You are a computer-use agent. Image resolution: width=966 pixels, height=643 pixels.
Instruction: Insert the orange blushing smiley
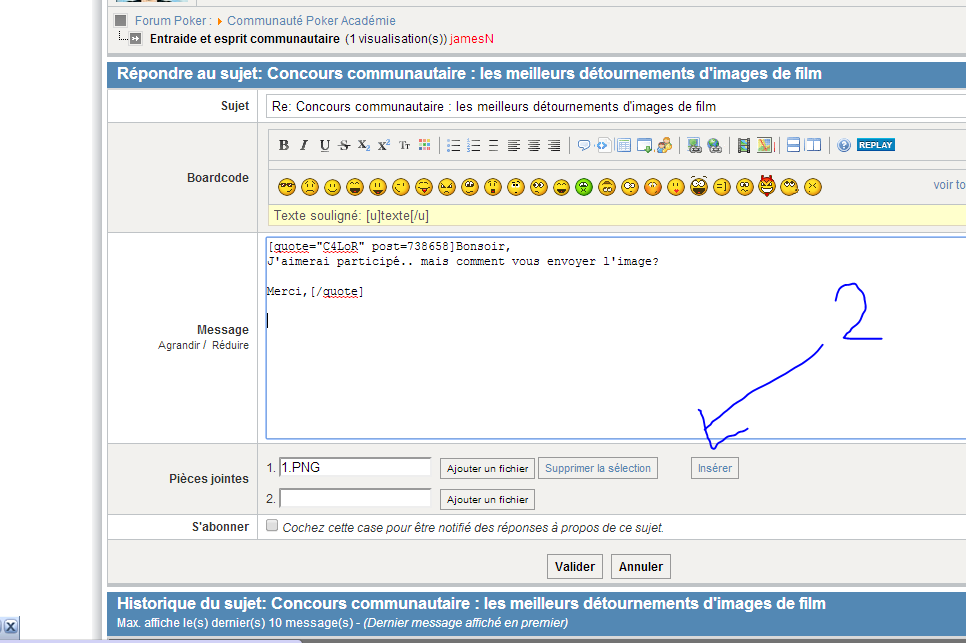pos(652,187)
